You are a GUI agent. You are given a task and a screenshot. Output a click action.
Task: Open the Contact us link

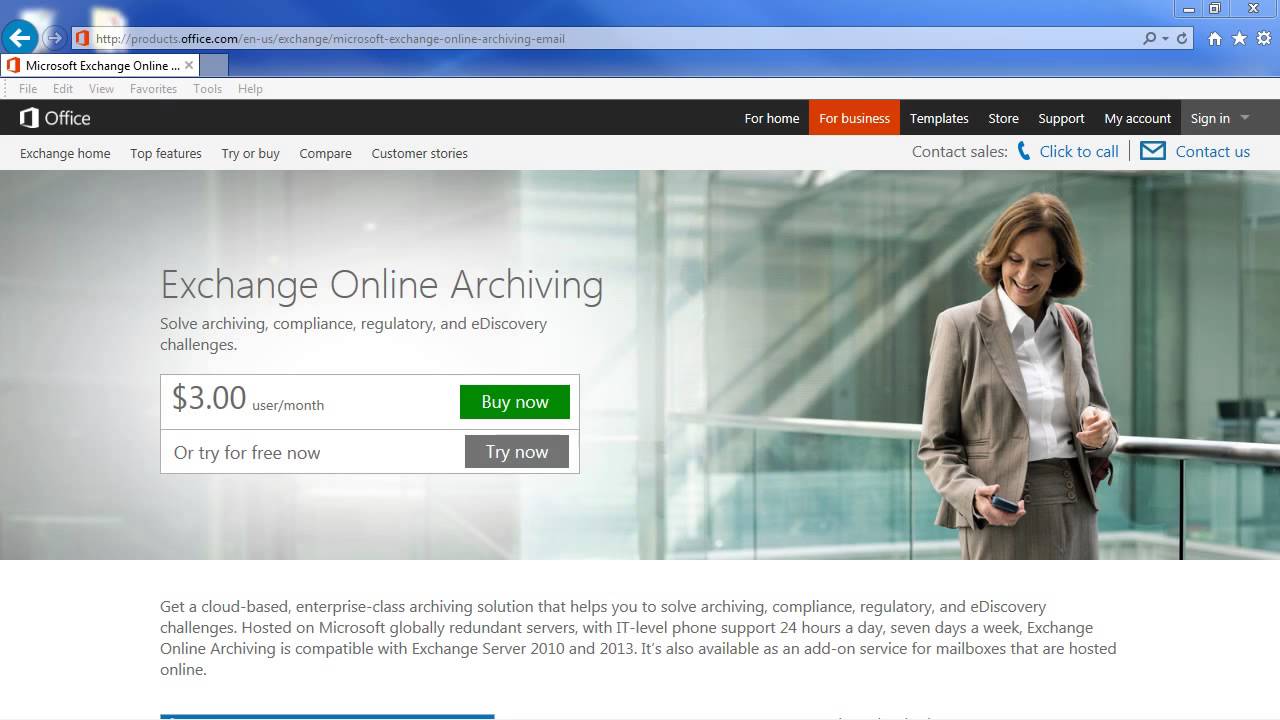click(x=1213, y=152)
